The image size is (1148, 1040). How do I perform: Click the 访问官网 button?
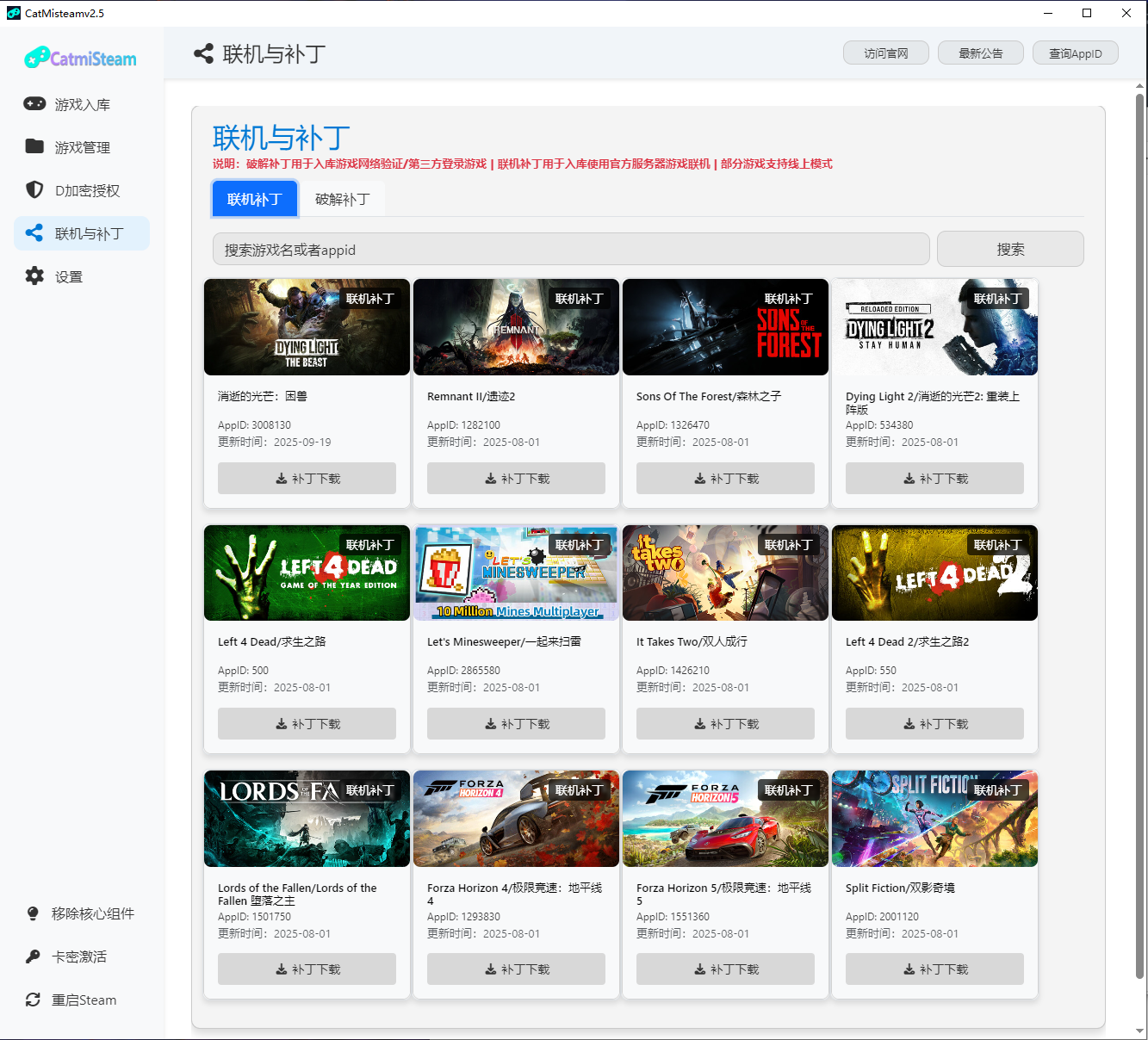tap(886, 53)
